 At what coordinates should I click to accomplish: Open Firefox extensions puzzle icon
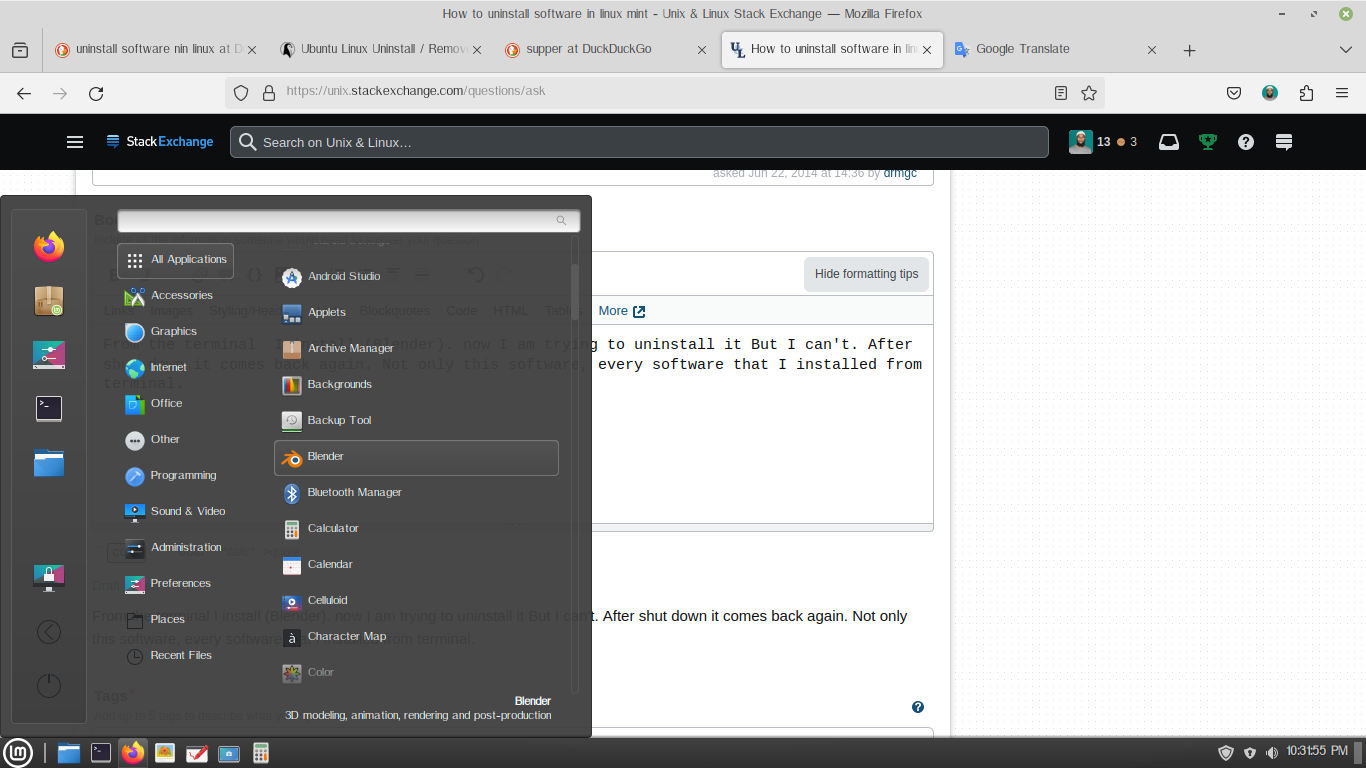1306,93
